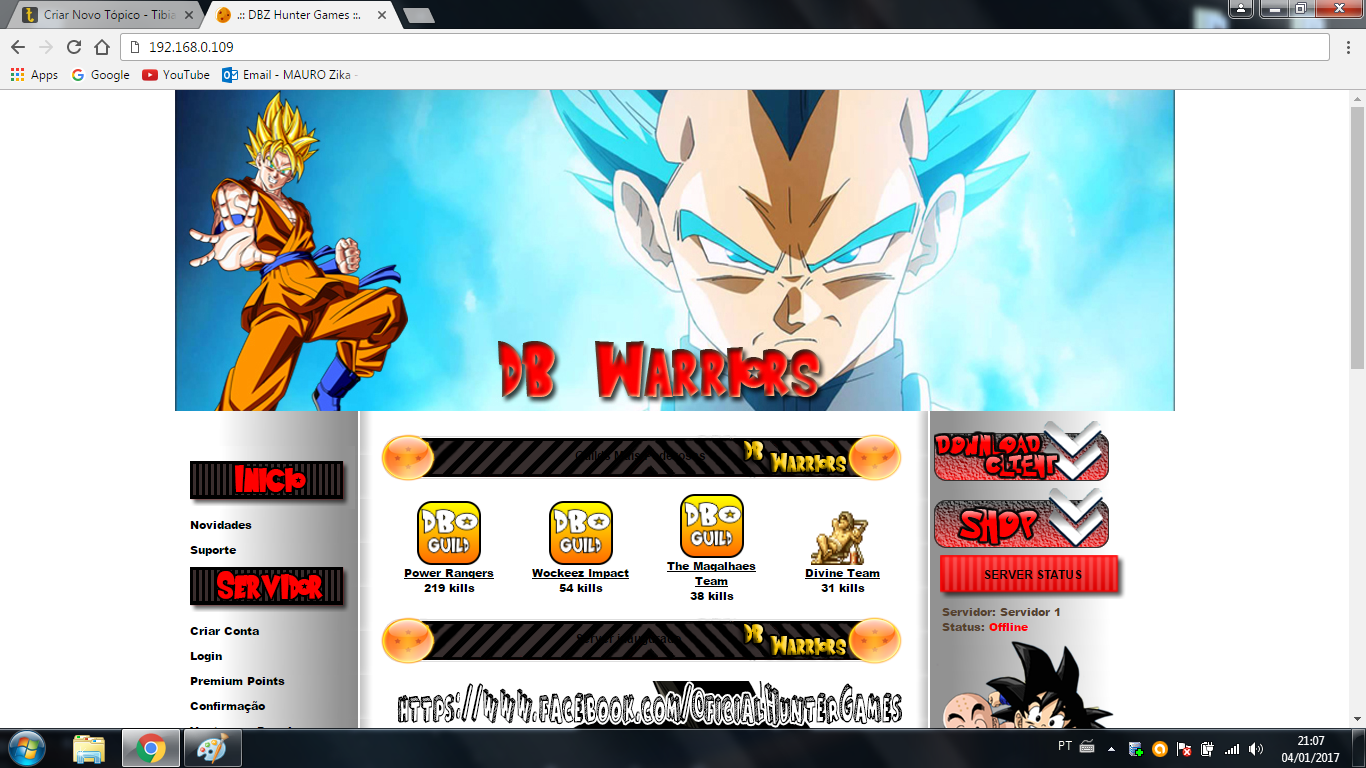Open the Chrome three-dot menu

[1348, 47]
